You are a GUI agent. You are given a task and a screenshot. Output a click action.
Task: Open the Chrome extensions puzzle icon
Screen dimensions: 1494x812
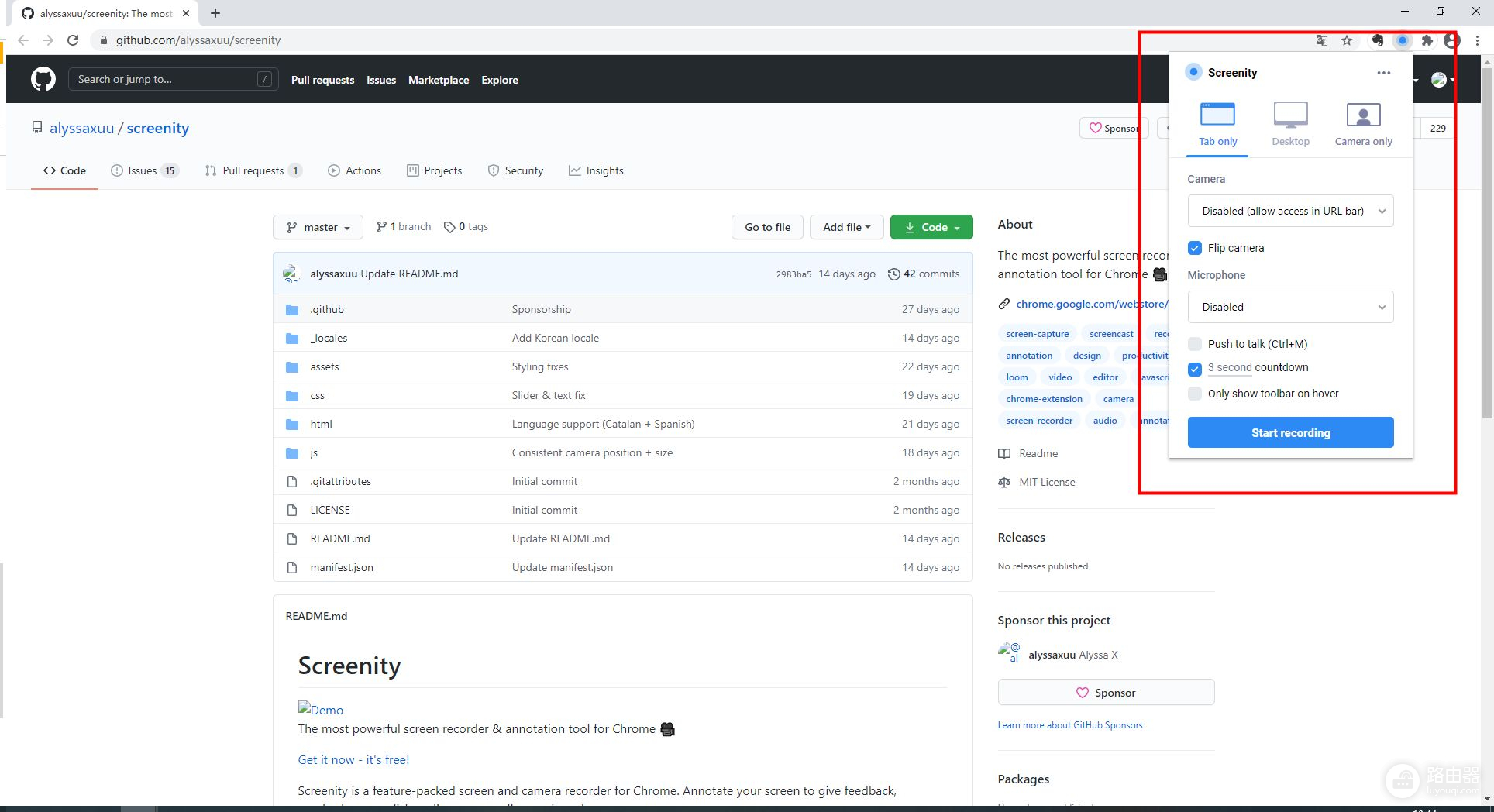point(1427,40)
